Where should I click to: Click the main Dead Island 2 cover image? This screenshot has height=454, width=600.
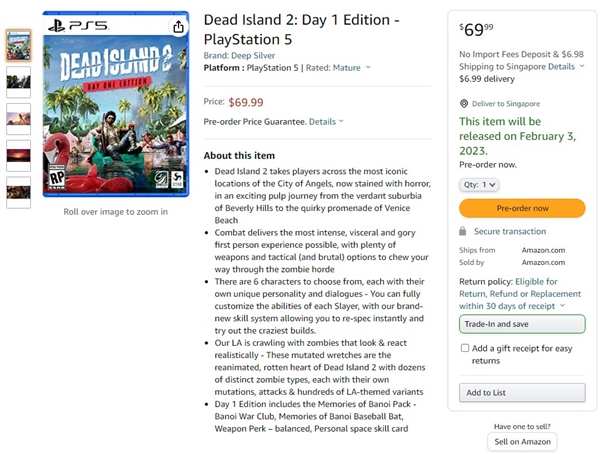pyautogui.click(x=116, y=104)
